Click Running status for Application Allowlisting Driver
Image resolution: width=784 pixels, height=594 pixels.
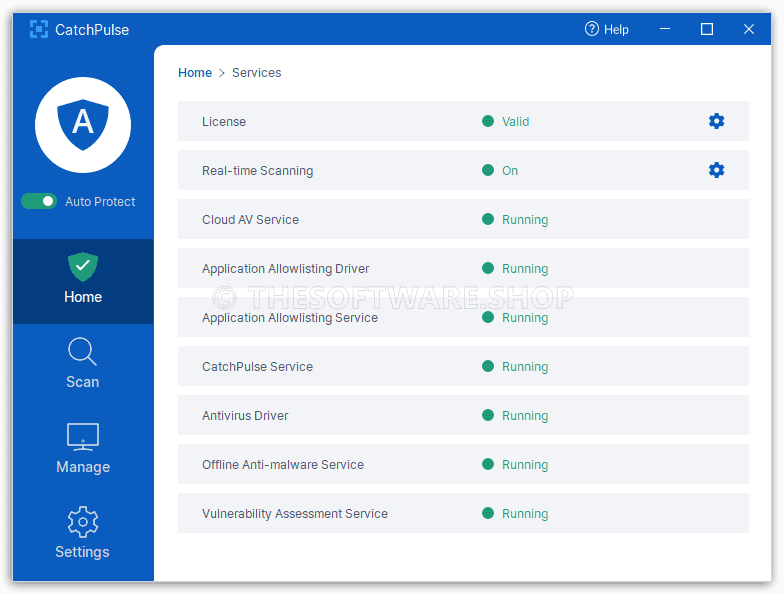[525, 268]
